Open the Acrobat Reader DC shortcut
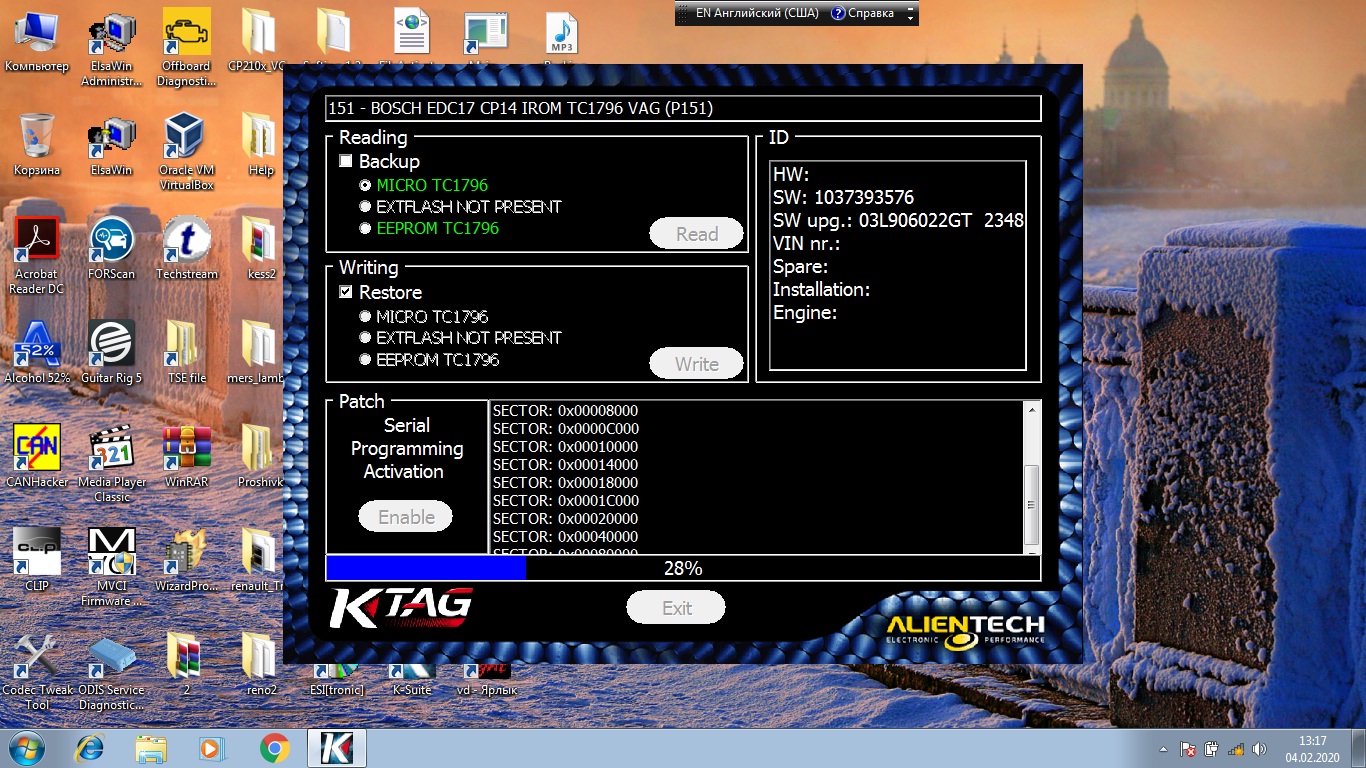 point(36,256)
